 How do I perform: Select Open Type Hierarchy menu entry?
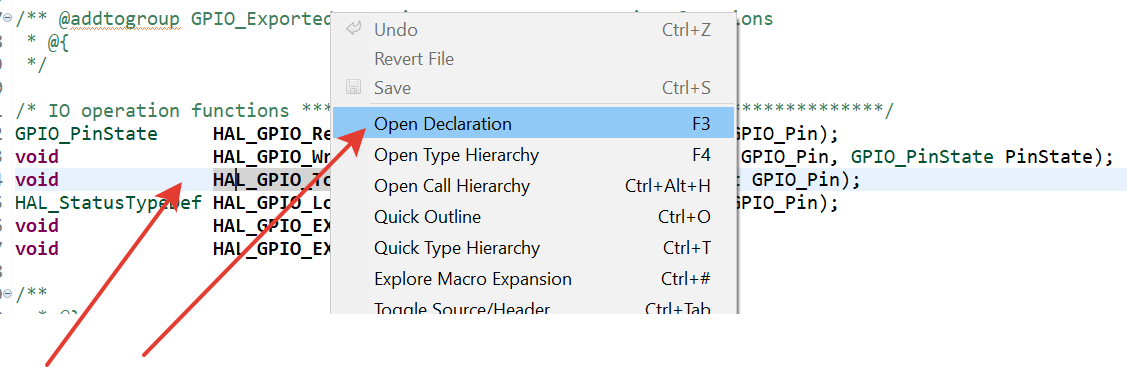(533, 154)
